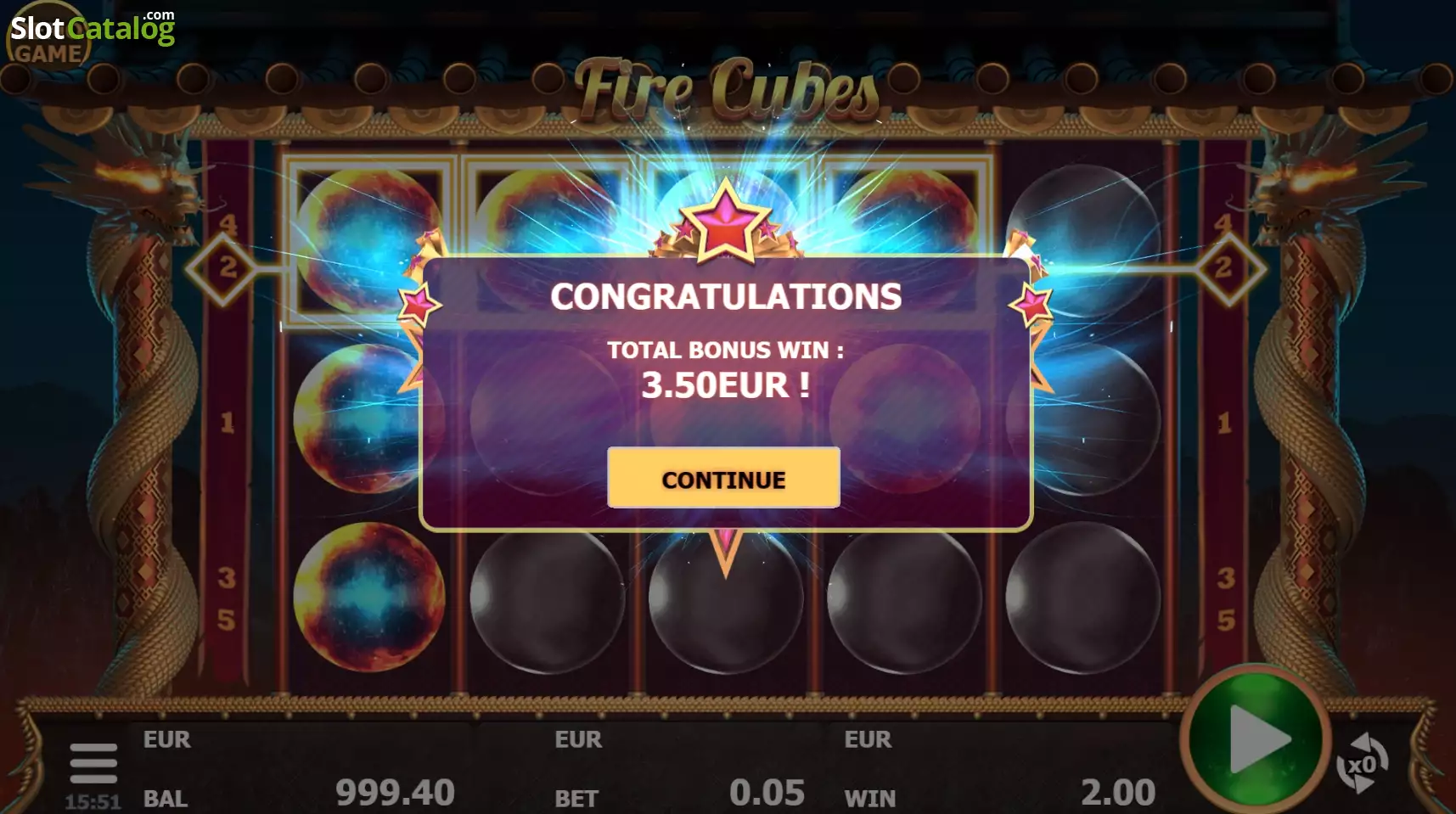The image size is (1456, 814).
Task: Click the fire orb in bottom-left reel
Action: click(x=368, y=597)
